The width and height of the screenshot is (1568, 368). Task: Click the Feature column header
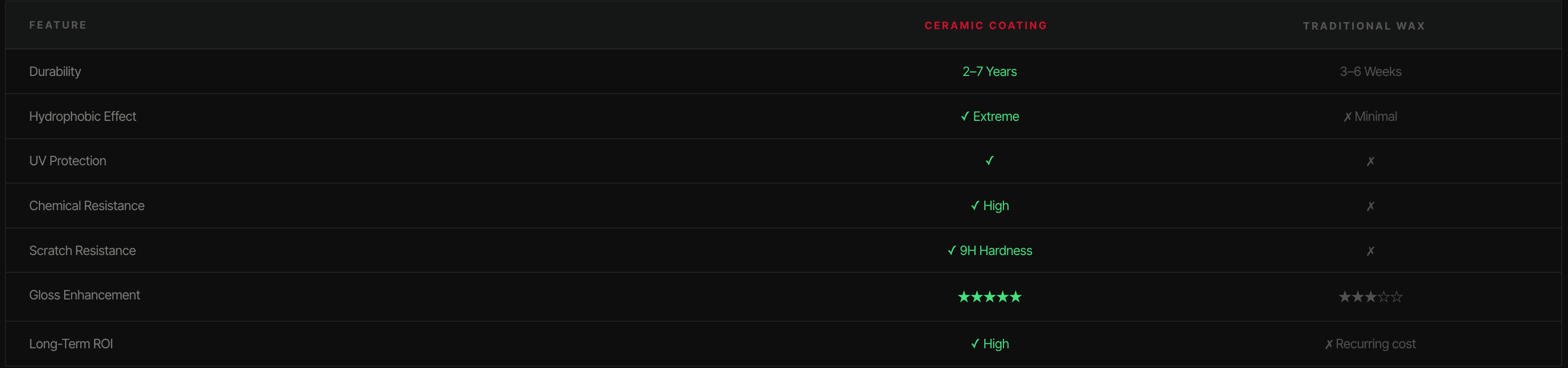(58, 25)
